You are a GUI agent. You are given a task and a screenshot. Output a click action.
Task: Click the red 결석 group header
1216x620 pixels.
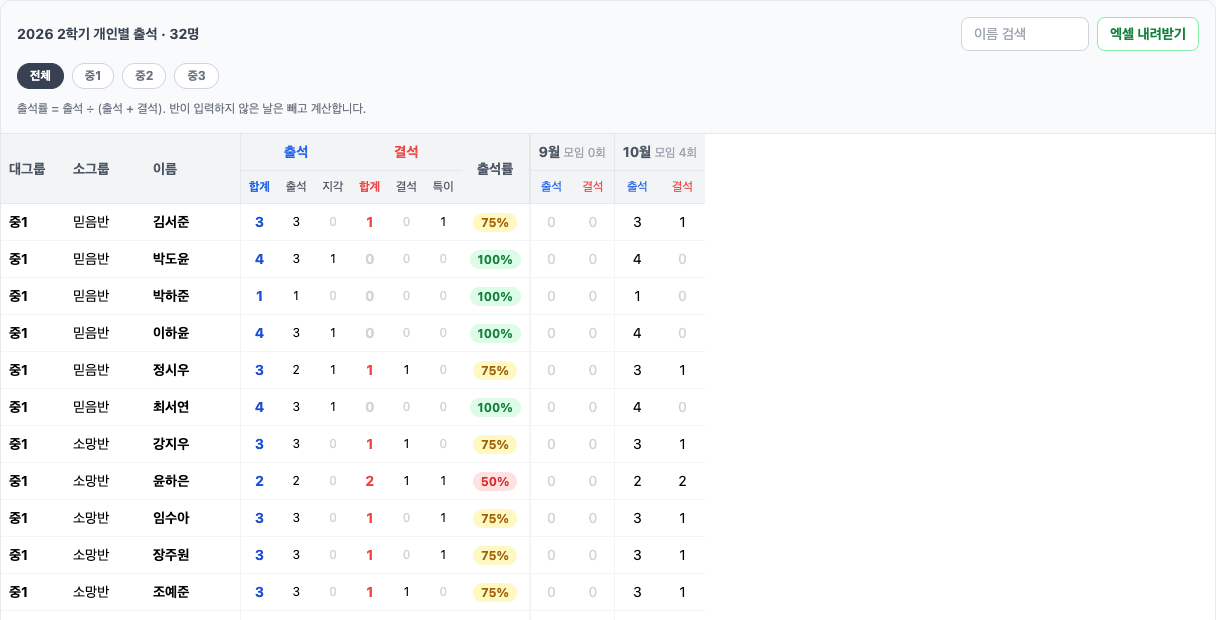(406, 152)
